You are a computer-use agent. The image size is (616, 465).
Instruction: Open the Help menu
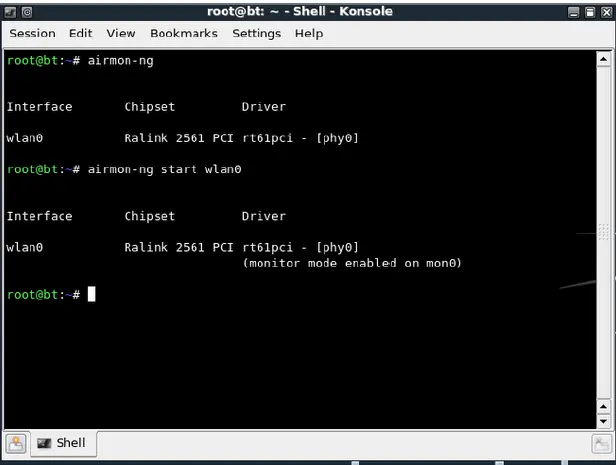coord(309,33)
